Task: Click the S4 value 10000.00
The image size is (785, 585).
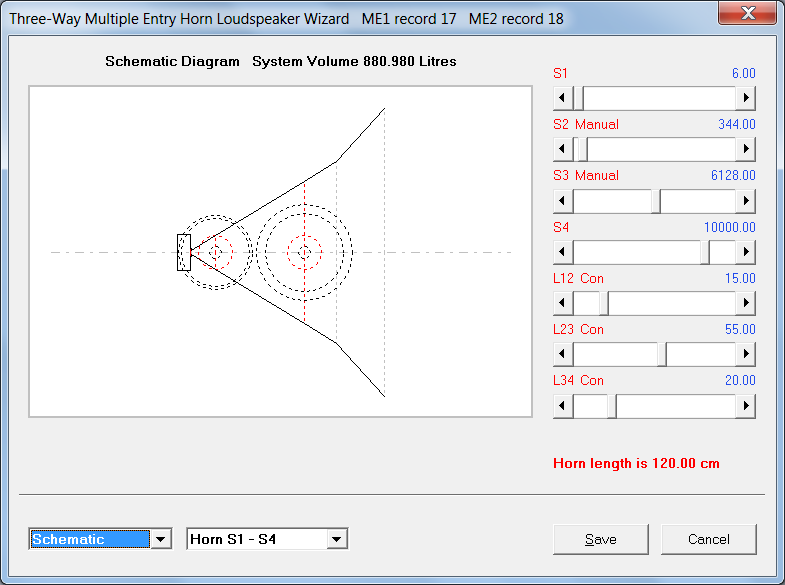Action: [729, 227]
